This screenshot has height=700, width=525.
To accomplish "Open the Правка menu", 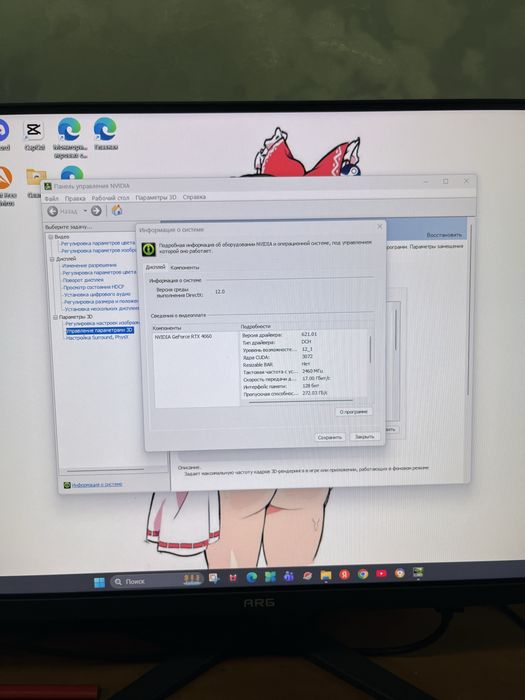I will (75, 198).
